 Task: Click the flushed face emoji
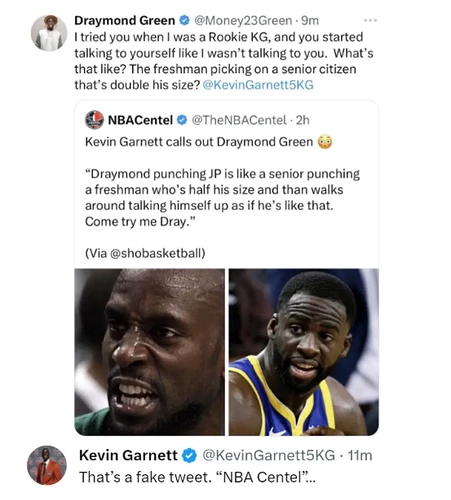[325, 142]
